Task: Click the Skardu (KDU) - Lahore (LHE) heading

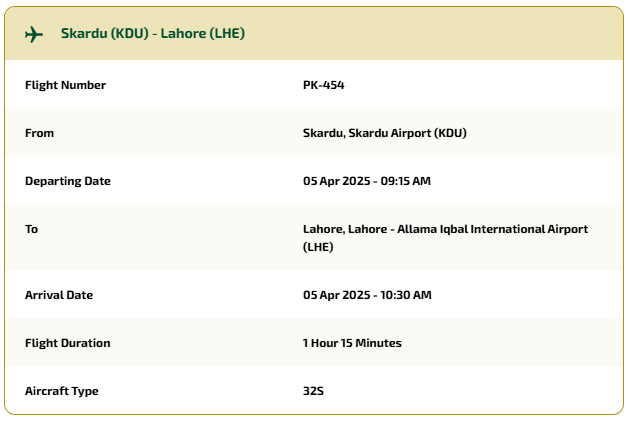Action: point(153,33)
